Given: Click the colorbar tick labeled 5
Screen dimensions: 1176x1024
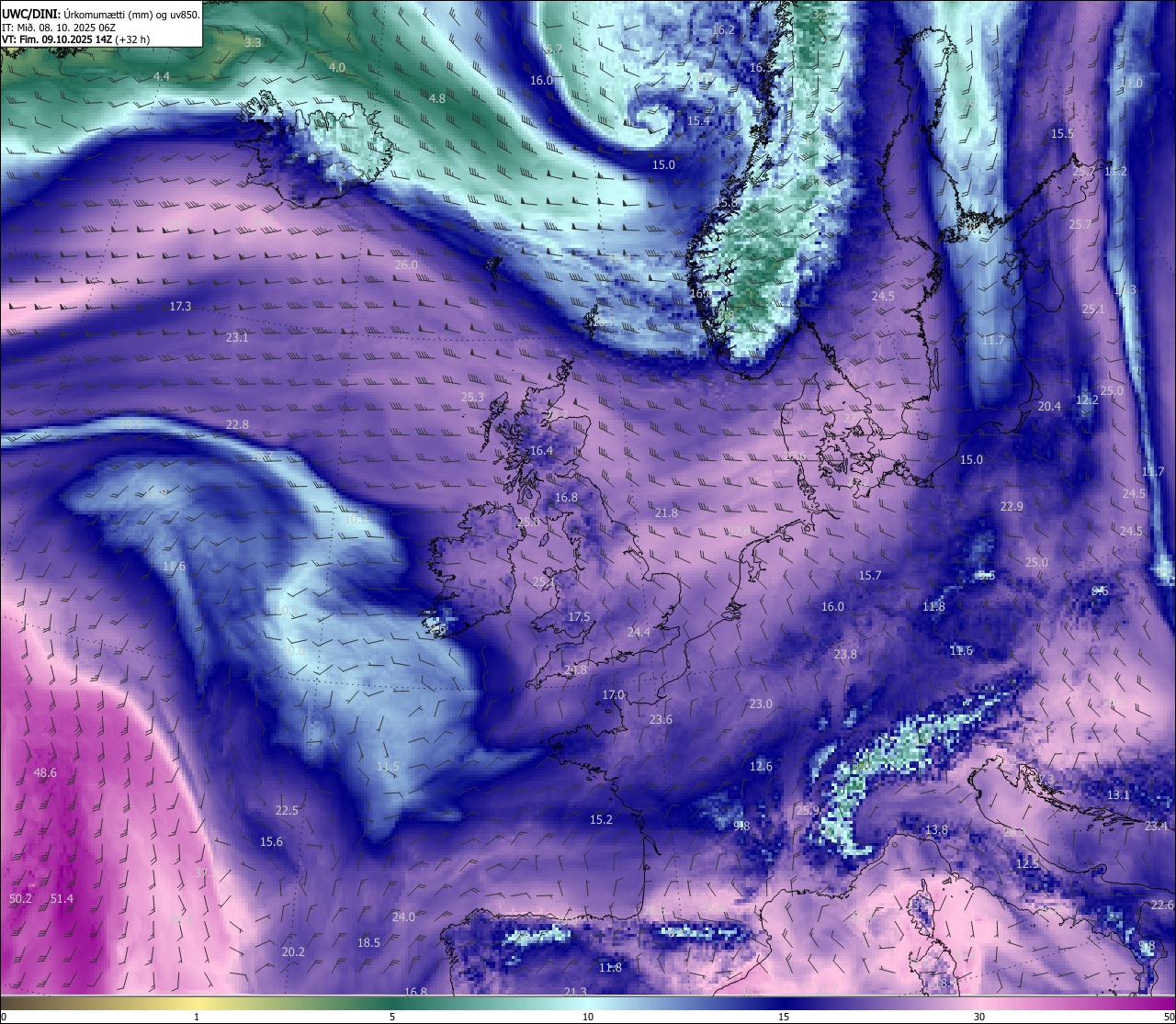Looking at the screenshot, I should (392, 1017).
